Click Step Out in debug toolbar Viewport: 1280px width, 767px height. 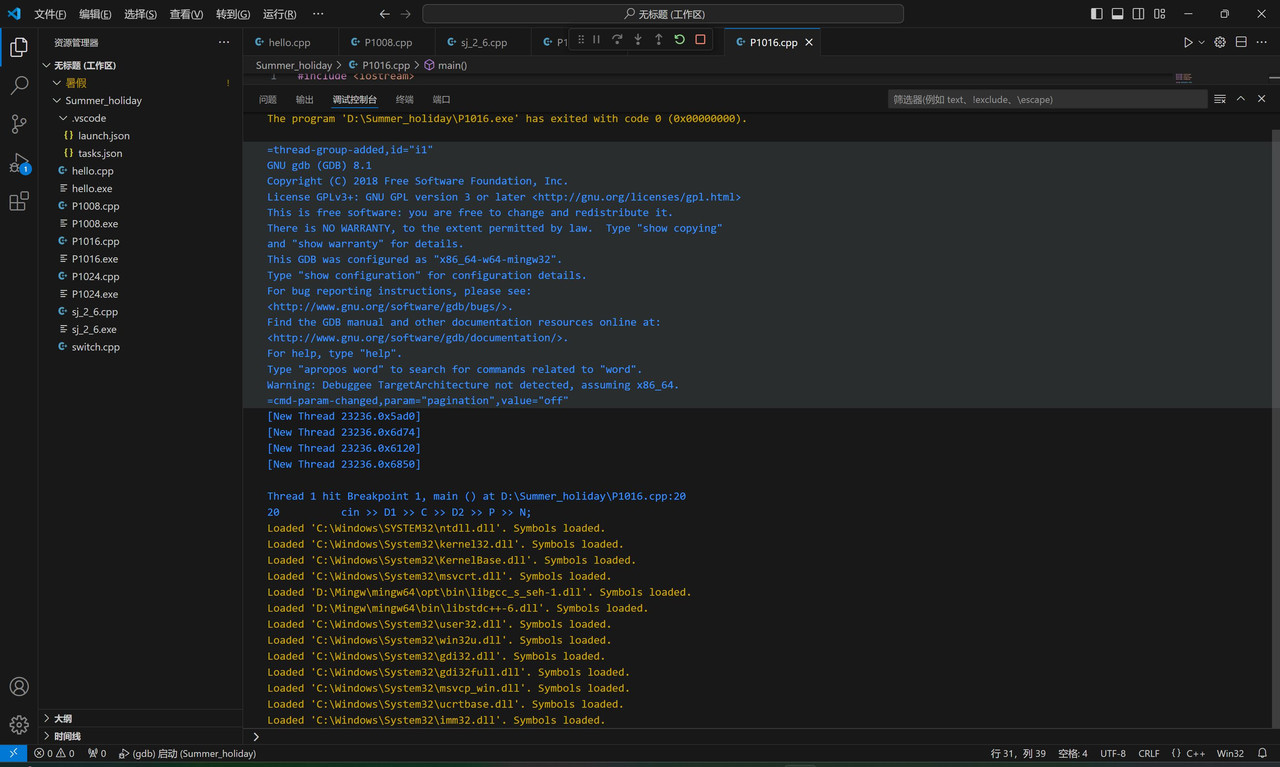658,40
